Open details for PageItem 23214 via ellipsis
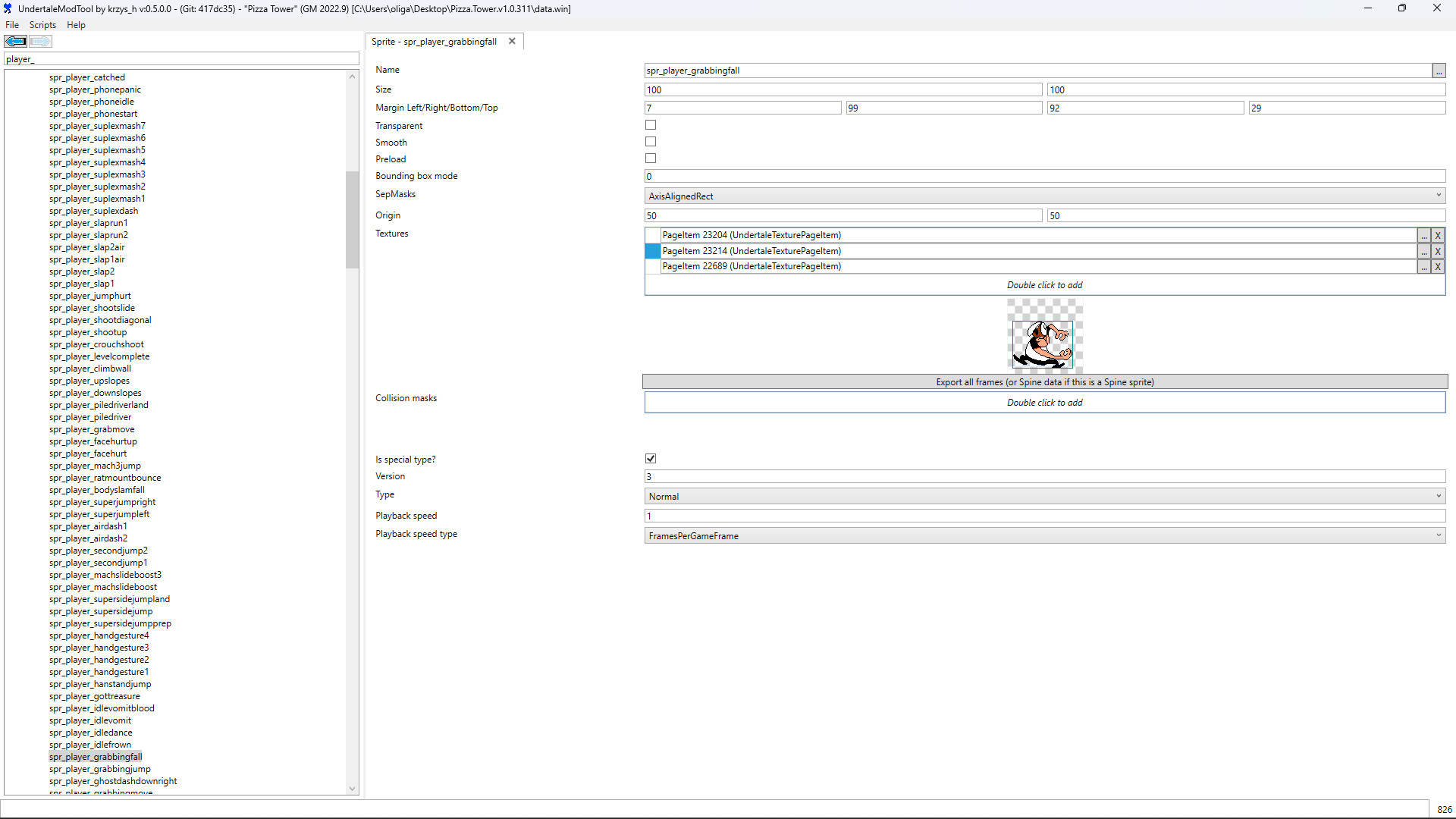Screen dimensions: 1456x819 pyautogui.click(x=1424, y=251)
